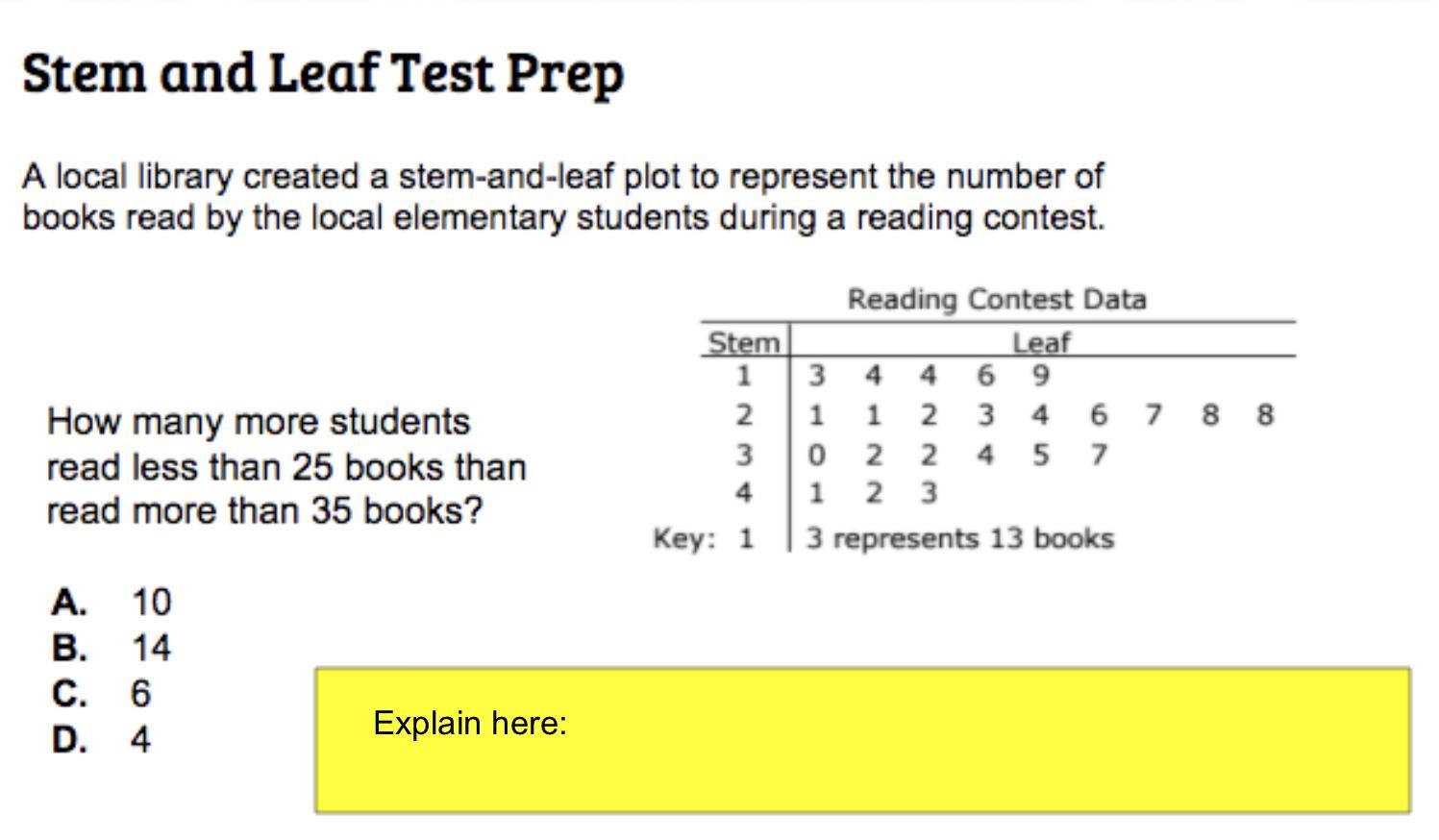
Task: Click the 'Reading Contest Data' table title
Action: 997,300
